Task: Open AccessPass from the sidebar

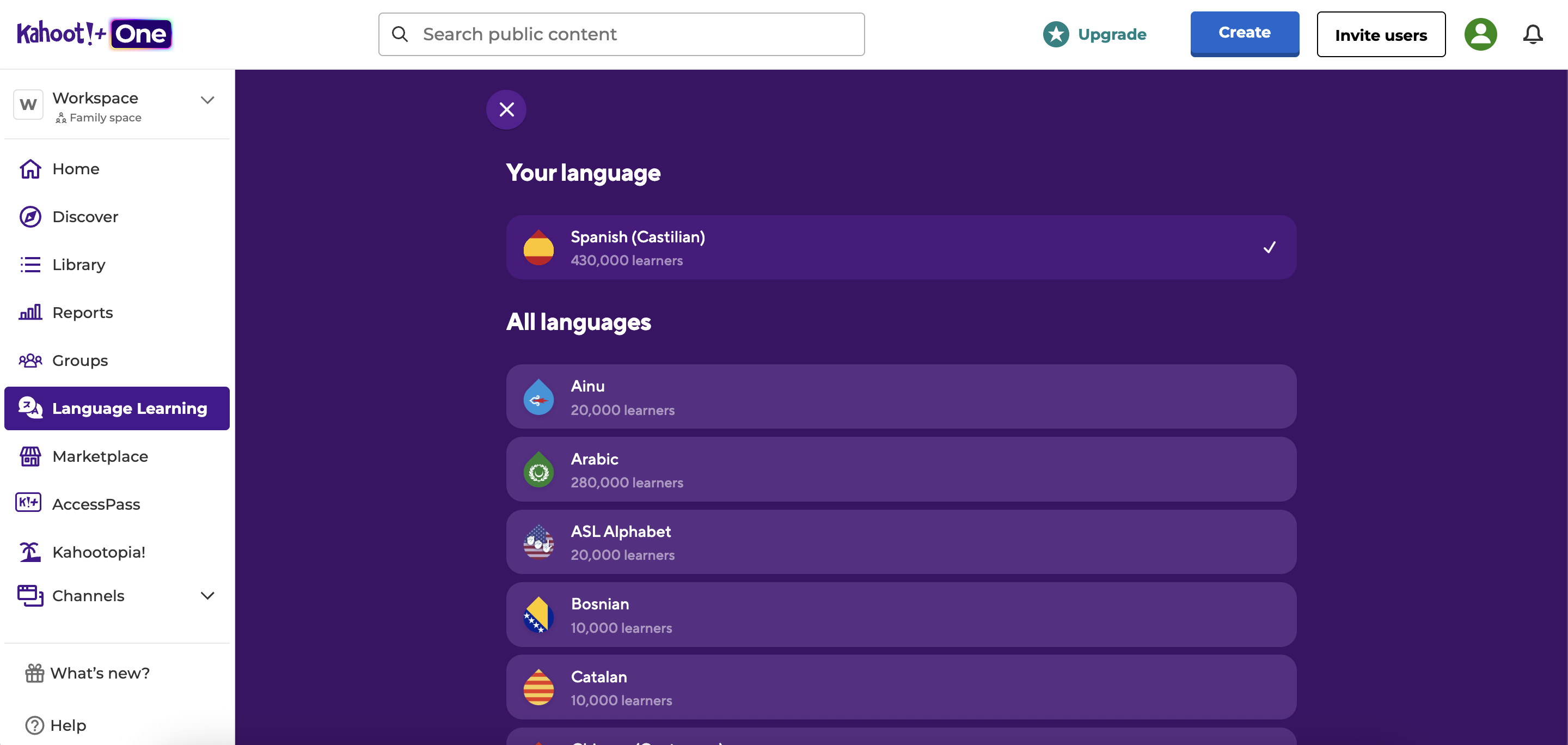Action: pos(117,504)
